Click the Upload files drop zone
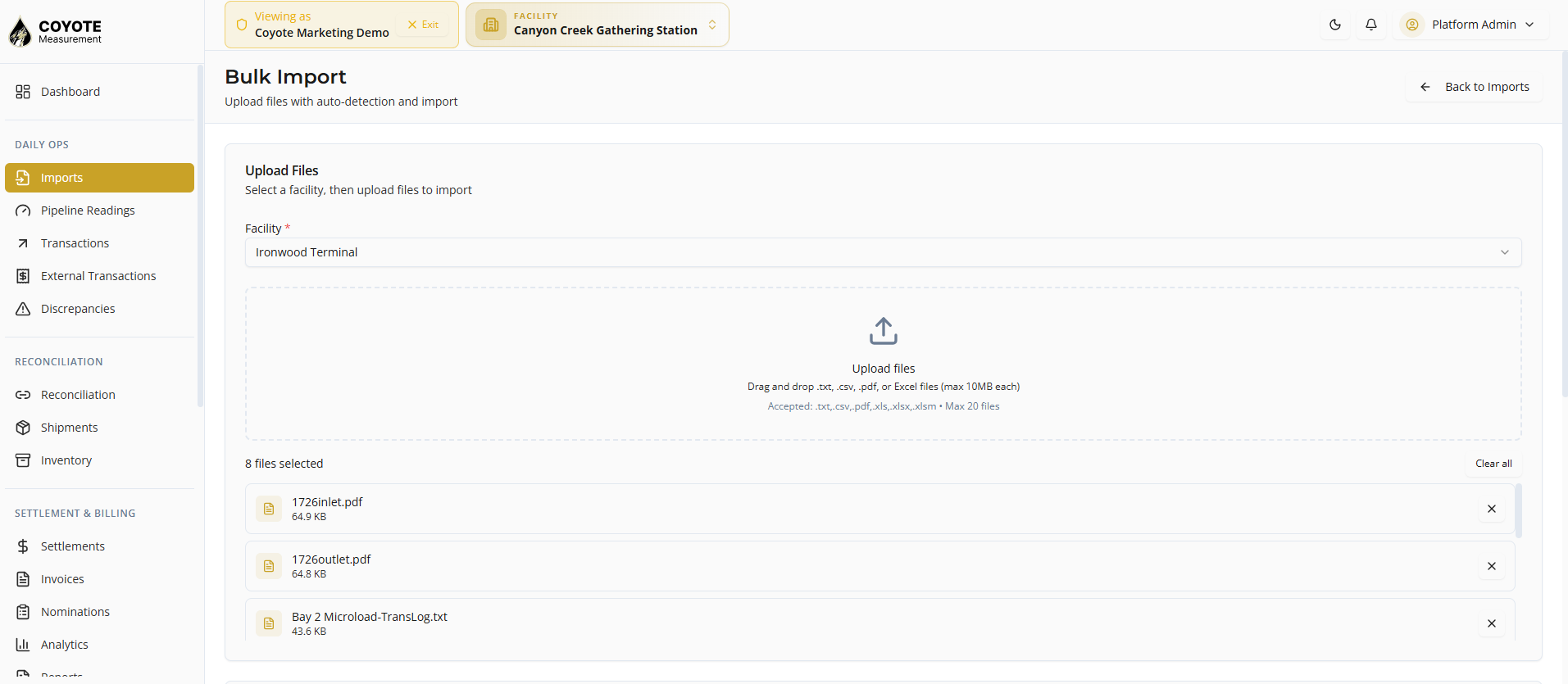 [x=883, y=364]
